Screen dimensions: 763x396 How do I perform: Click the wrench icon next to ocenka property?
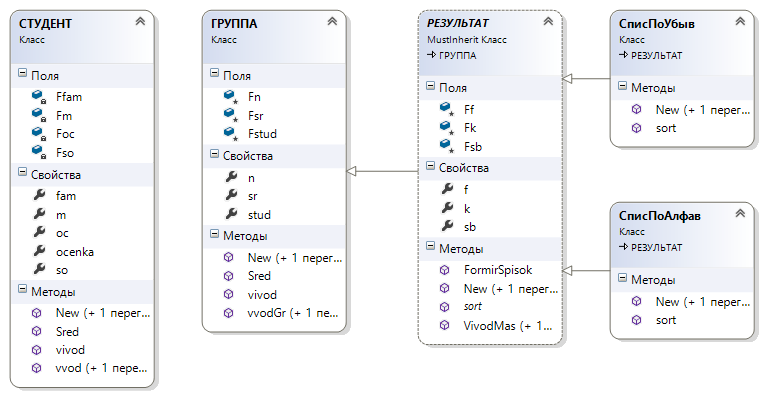click(39, 251)
